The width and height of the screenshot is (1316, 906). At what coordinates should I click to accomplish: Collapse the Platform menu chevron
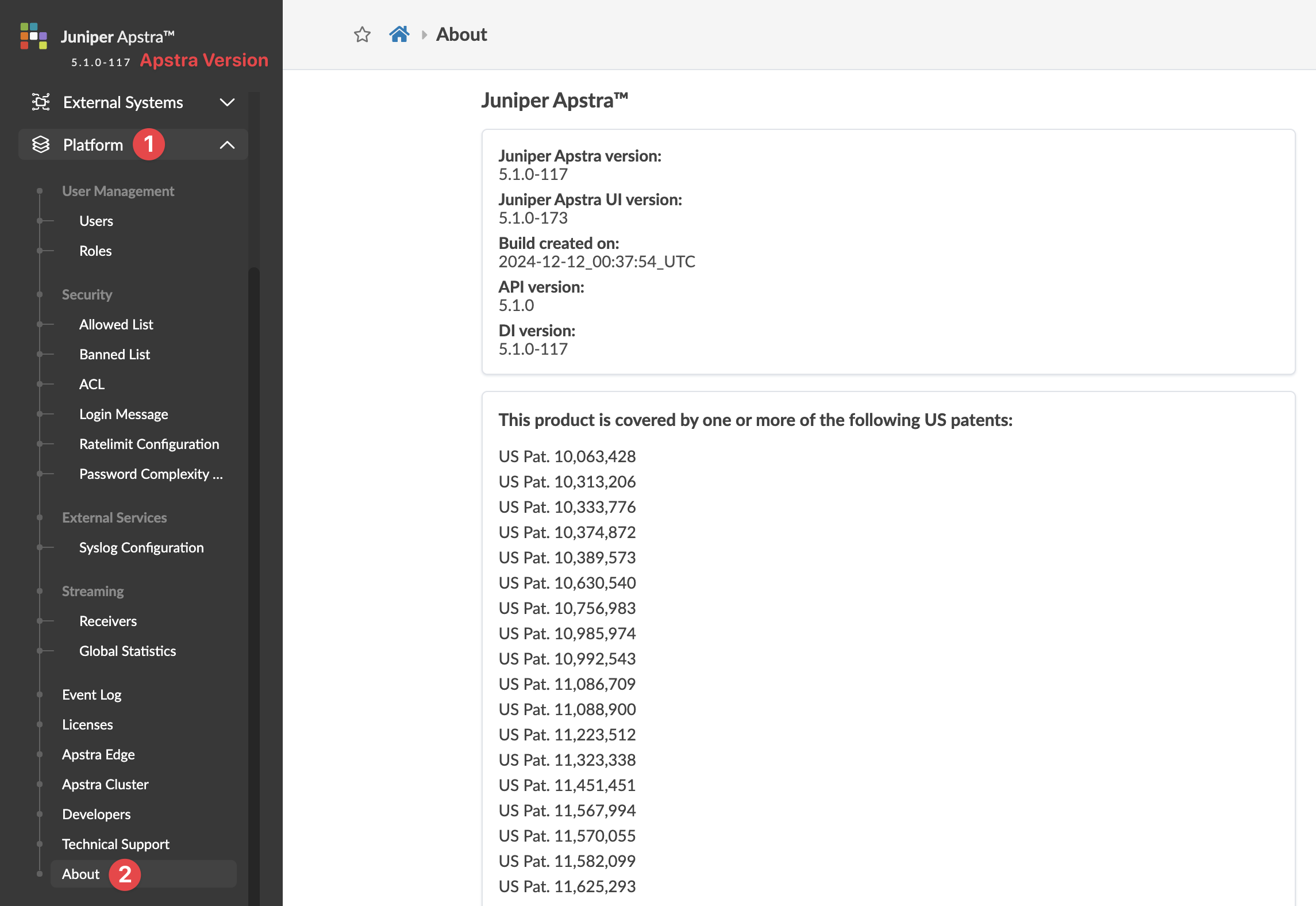(x=227, y=145)
